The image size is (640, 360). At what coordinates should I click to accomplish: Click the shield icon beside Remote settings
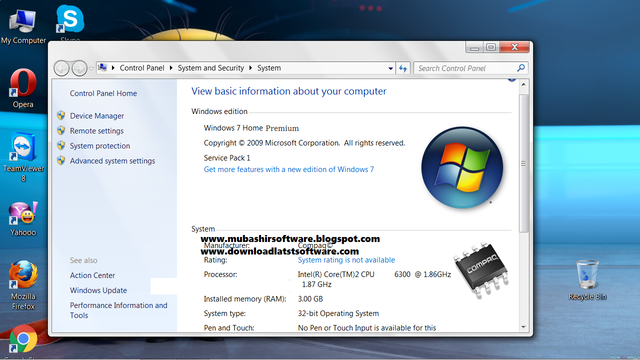coord(61,131)
